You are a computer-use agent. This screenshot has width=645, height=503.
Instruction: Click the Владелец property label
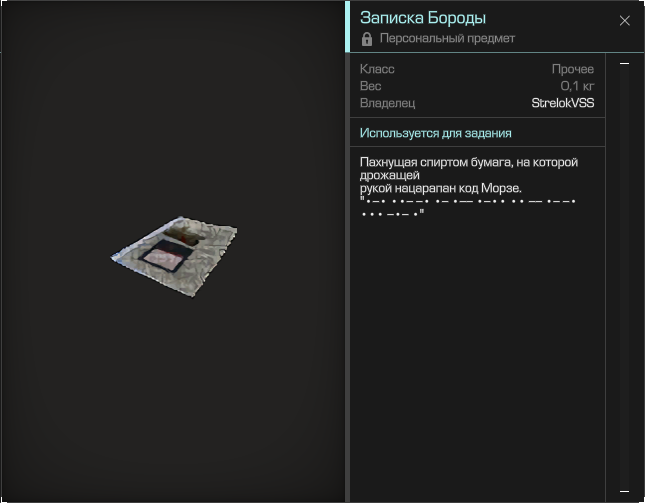pos(387,103)
